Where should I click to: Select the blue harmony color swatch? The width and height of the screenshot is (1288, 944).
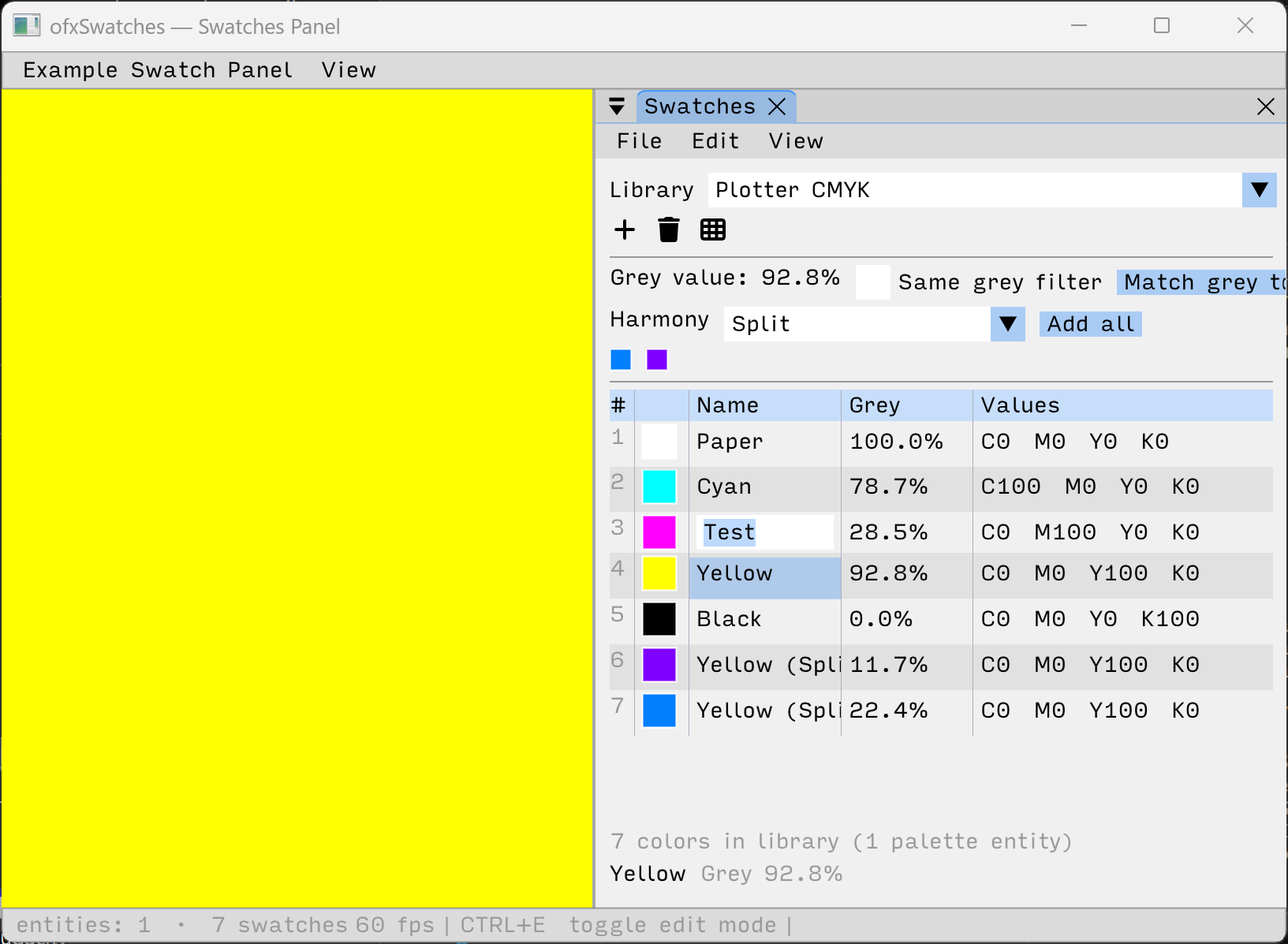[621, 360]
